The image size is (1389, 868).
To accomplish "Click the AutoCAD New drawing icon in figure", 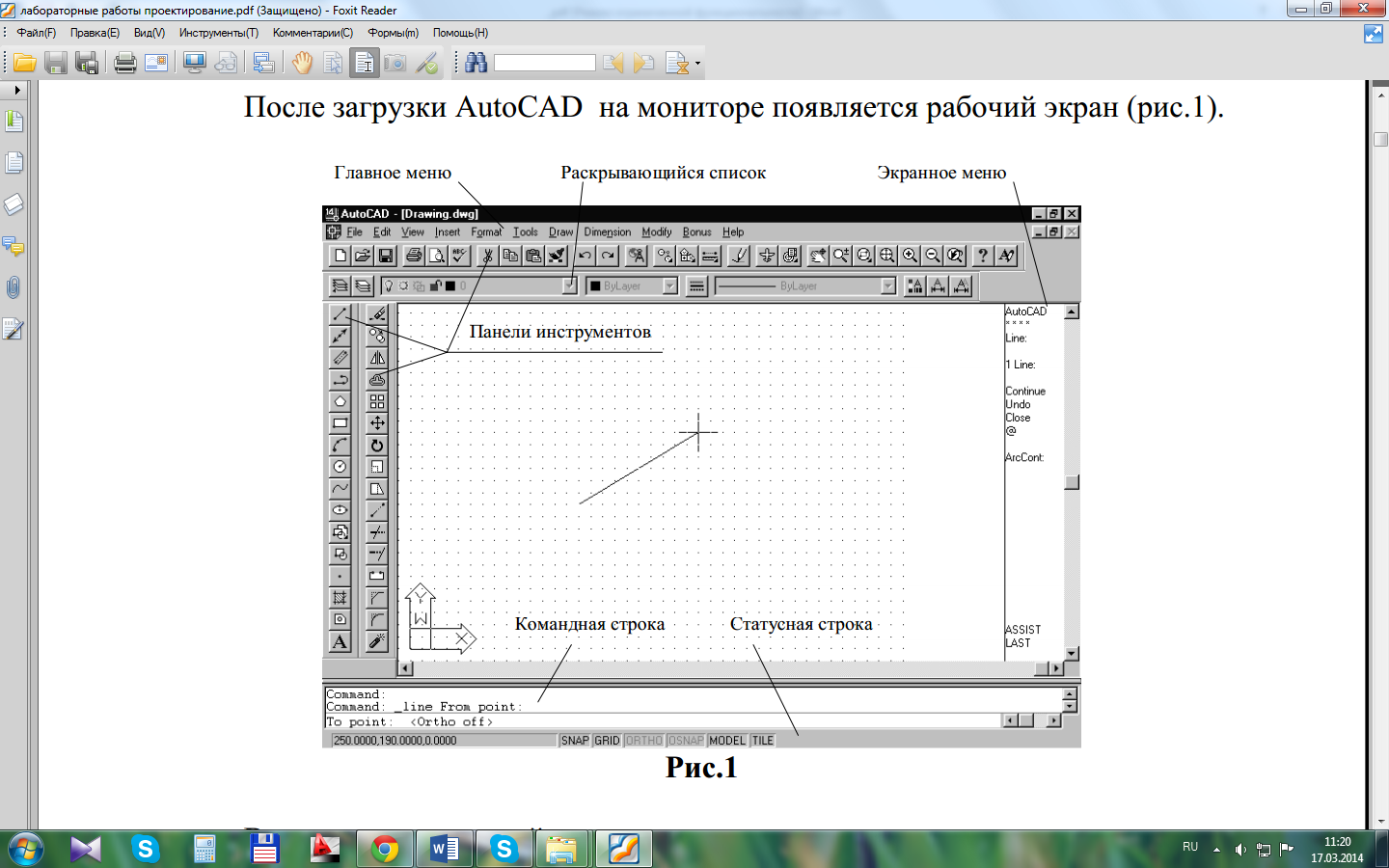I will [340, 256].
